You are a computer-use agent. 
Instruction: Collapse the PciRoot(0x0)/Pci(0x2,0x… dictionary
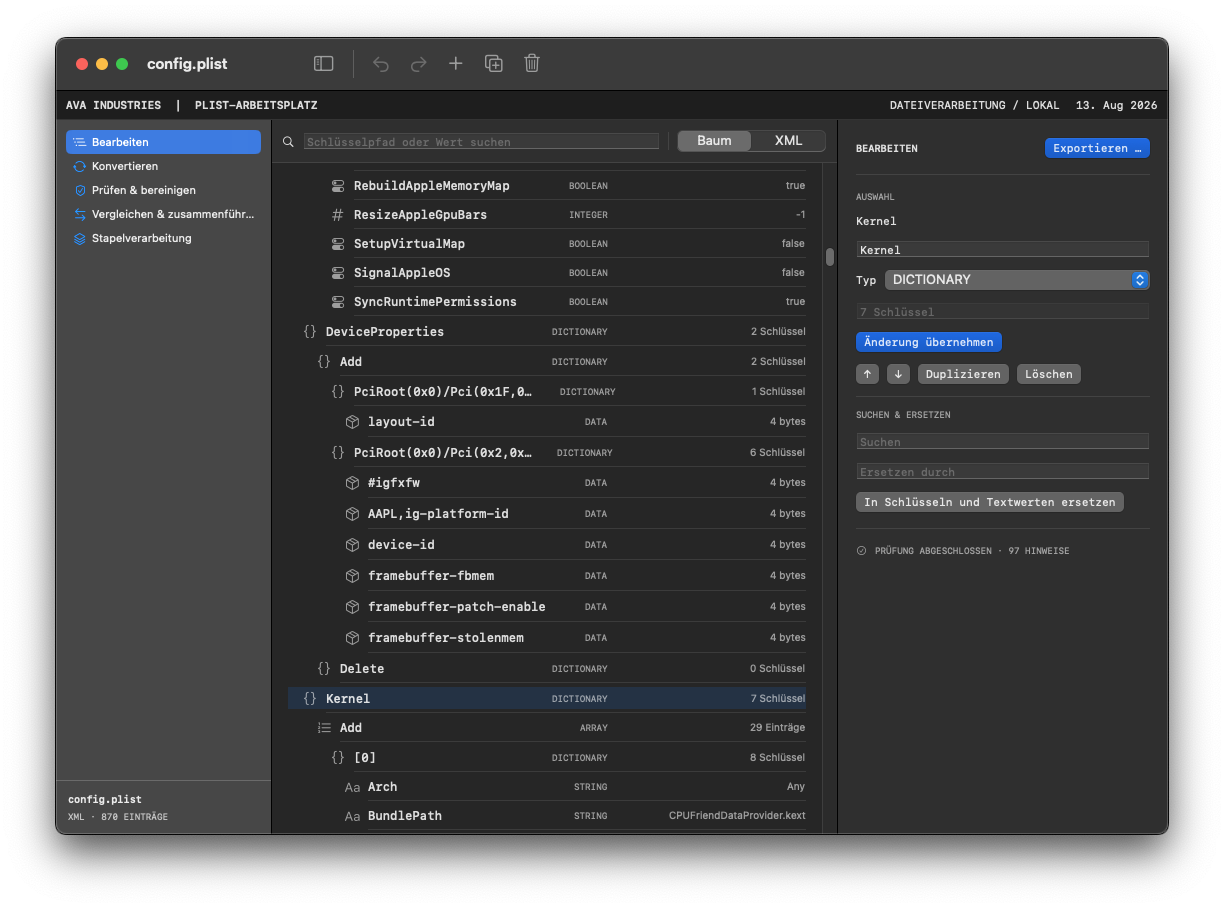(x=338, y=453)
